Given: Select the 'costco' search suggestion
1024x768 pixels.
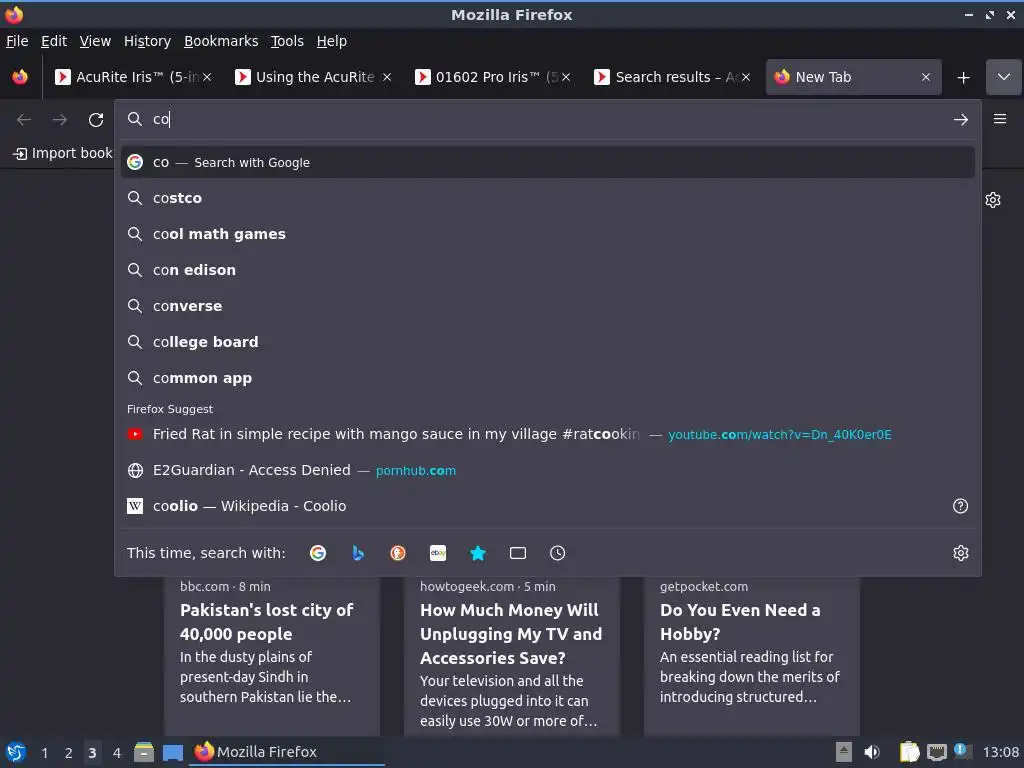Looking at the screenshot, I should pyautogui.click(x=548, y=198).
